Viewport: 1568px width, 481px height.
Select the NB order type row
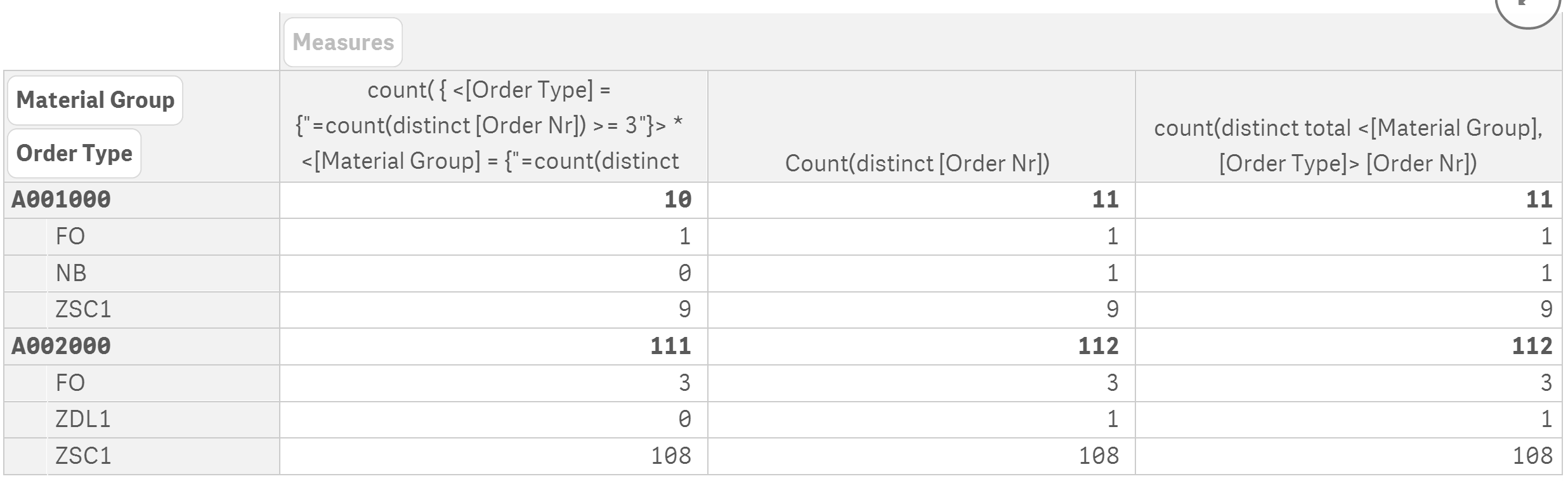[71, 273]
